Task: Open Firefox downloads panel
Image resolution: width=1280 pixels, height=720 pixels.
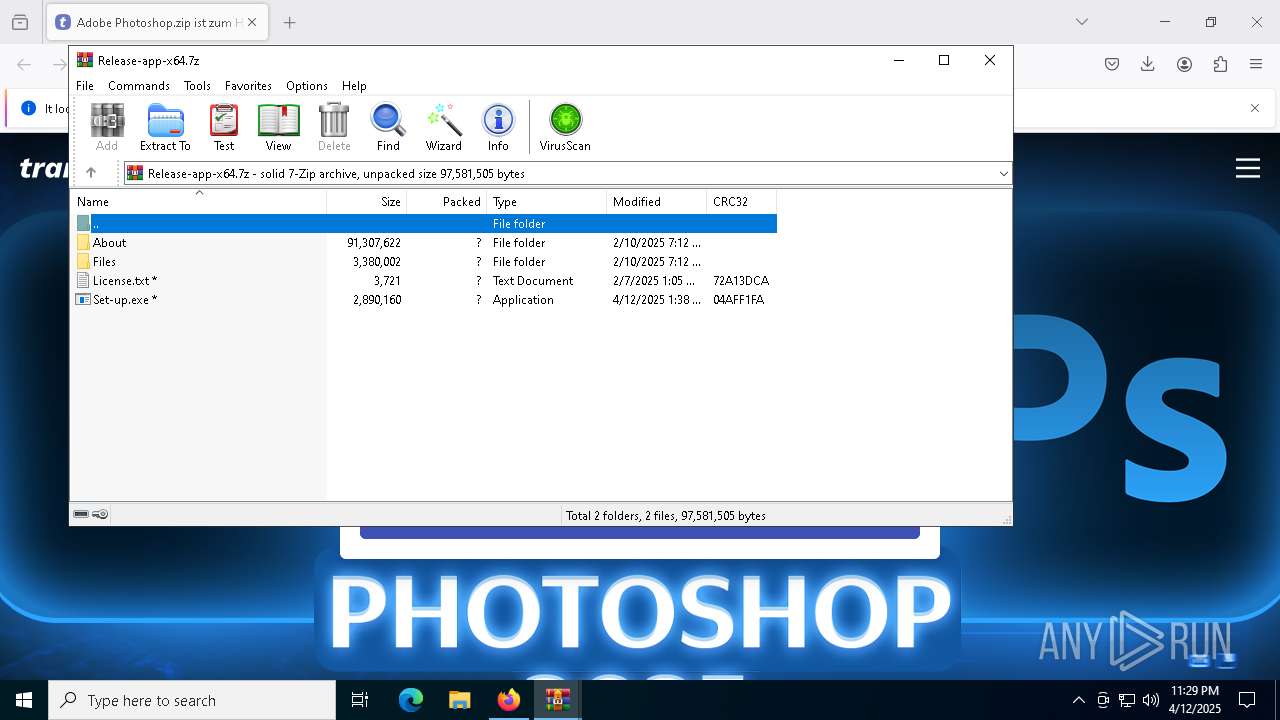Action: tap(1148, 64)
